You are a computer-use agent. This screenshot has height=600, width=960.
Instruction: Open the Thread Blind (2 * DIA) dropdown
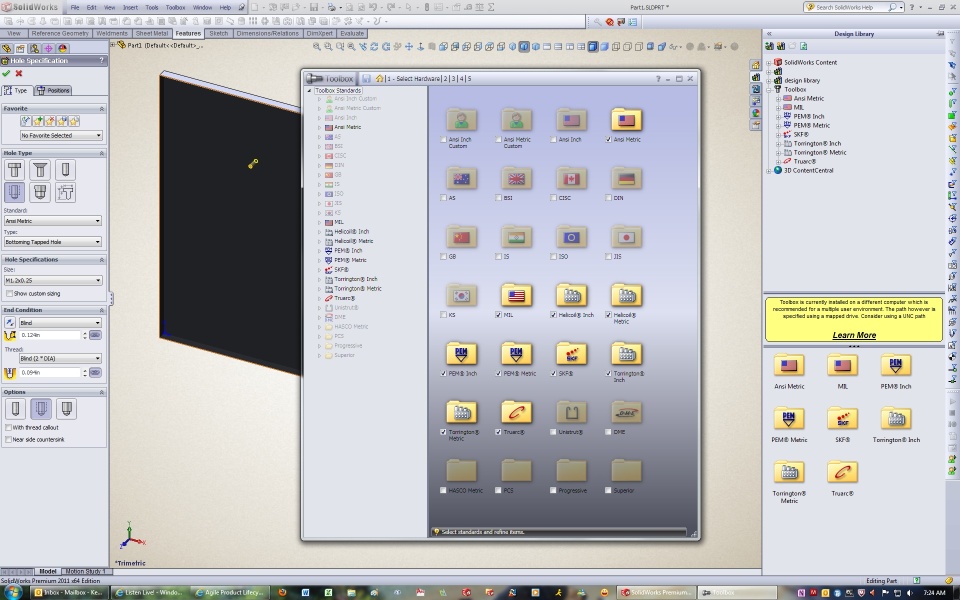click(x=60, y=358)
